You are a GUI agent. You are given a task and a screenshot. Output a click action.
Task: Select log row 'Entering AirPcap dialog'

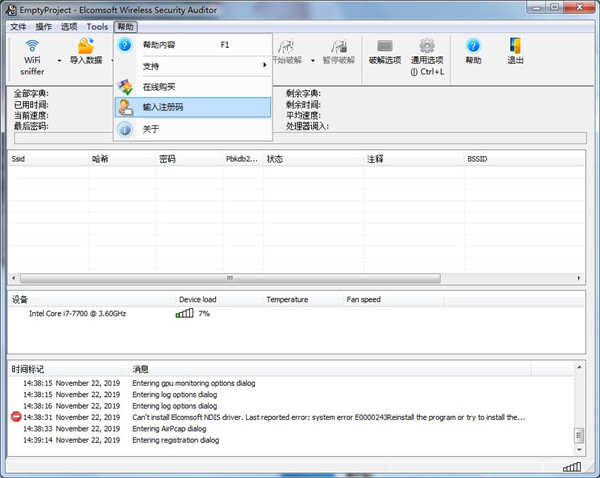pyautogui.click(x=291, y=429)
